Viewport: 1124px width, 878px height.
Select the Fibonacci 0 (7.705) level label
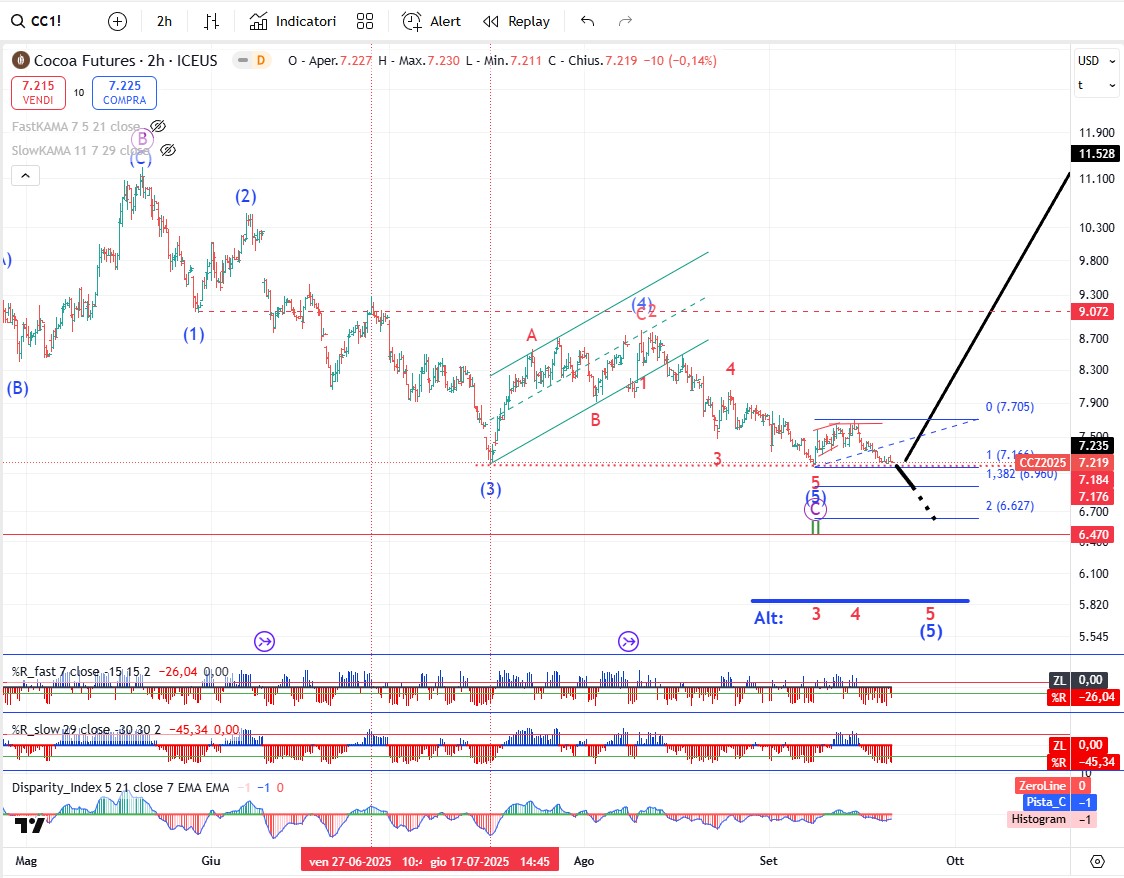point(1009,406)
